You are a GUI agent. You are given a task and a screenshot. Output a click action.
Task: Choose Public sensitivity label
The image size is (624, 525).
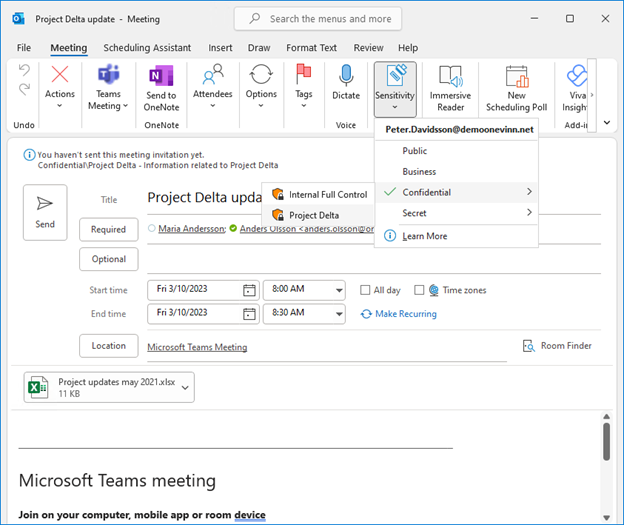point(414,150)
